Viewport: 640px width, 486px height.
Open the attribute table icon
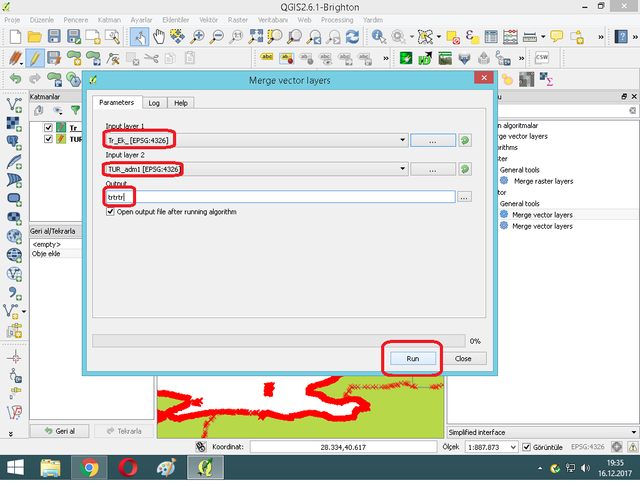click(491, 37)
